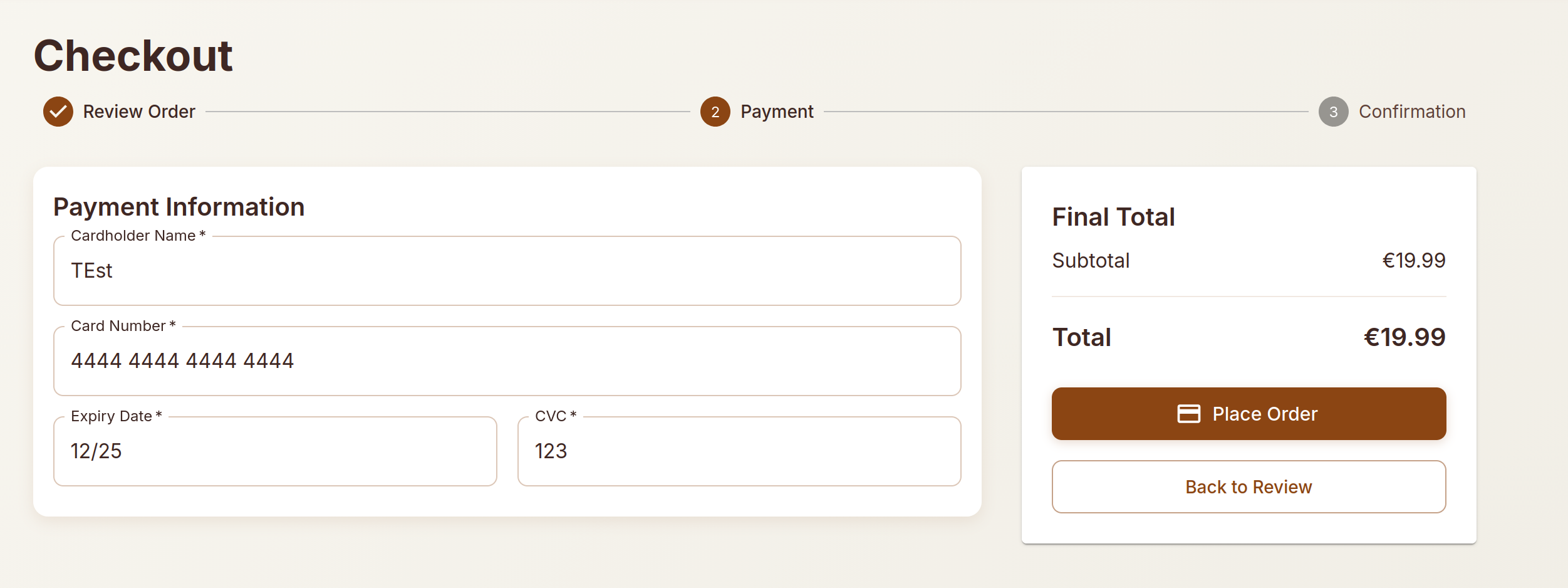Click the Cardholder Name label text
Screen dimensions: 1568x588
pyautogui.click(x=133, y=236)
